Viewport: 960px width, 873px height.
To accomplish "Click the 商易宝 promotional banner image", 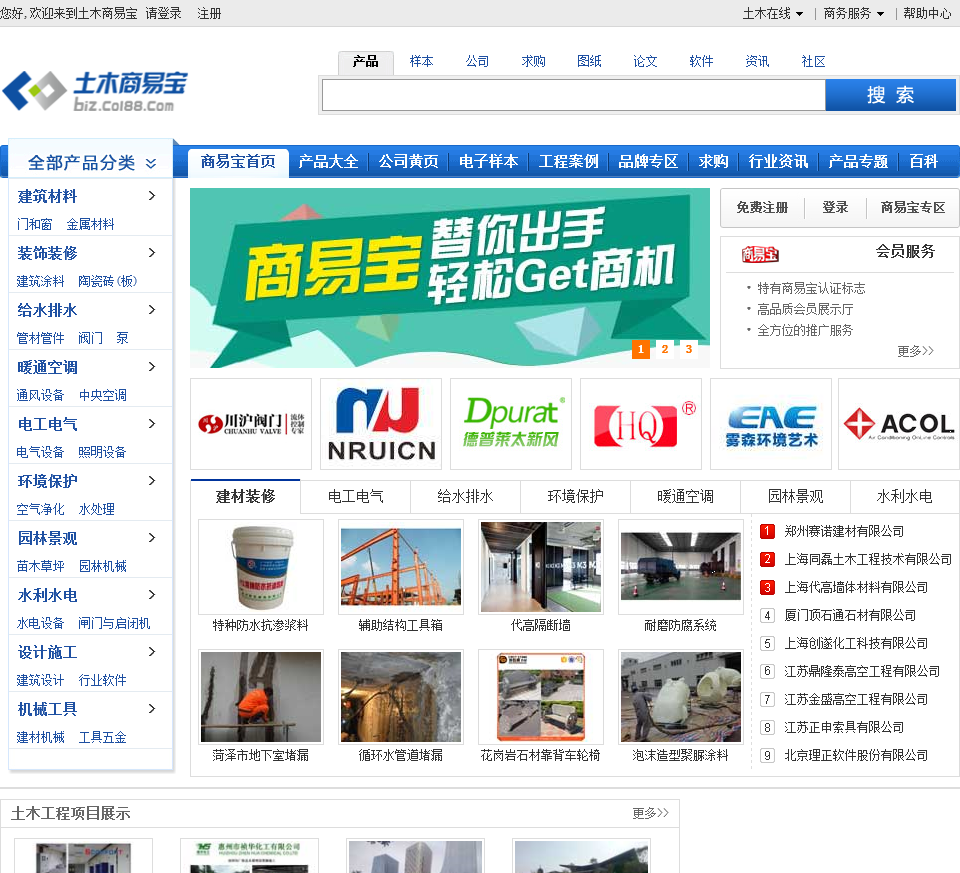I will 449,278.
